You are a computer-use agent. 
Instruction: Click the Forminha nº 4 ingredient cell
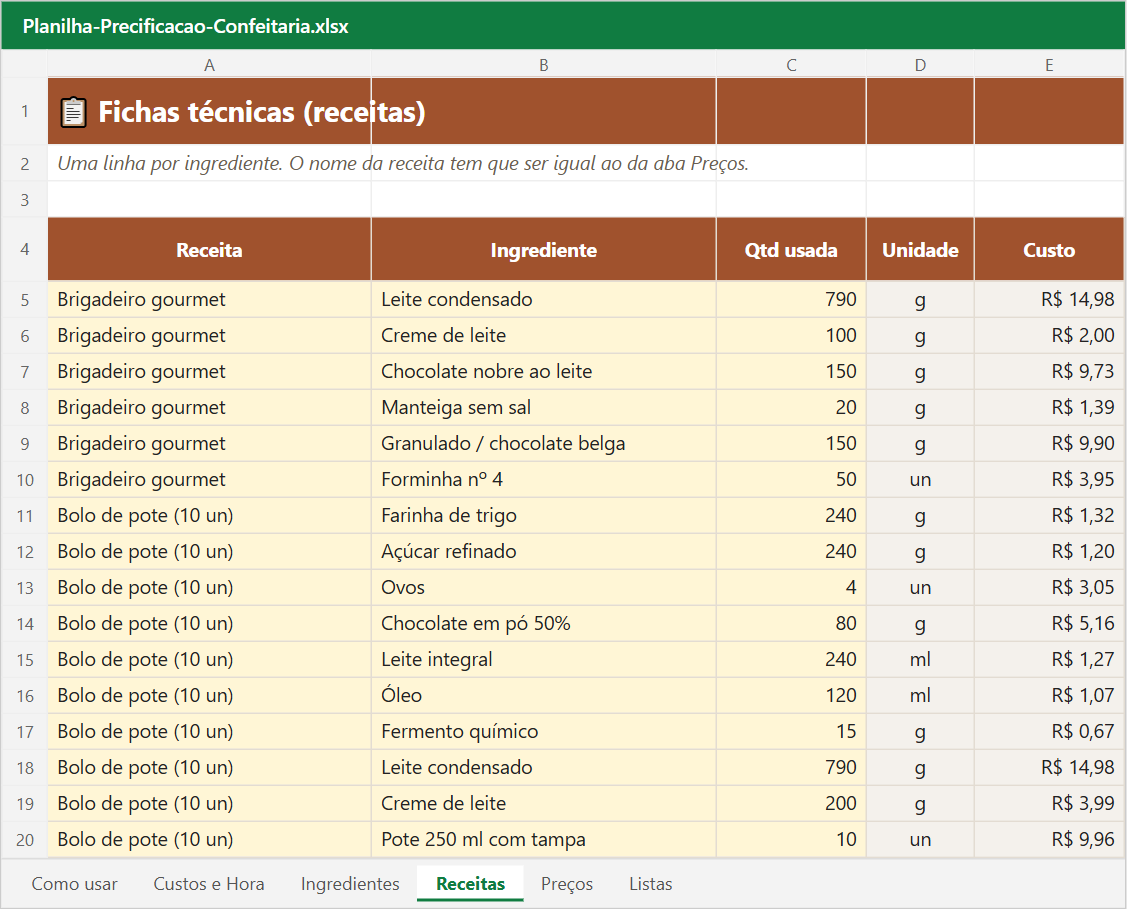(543, 480)
